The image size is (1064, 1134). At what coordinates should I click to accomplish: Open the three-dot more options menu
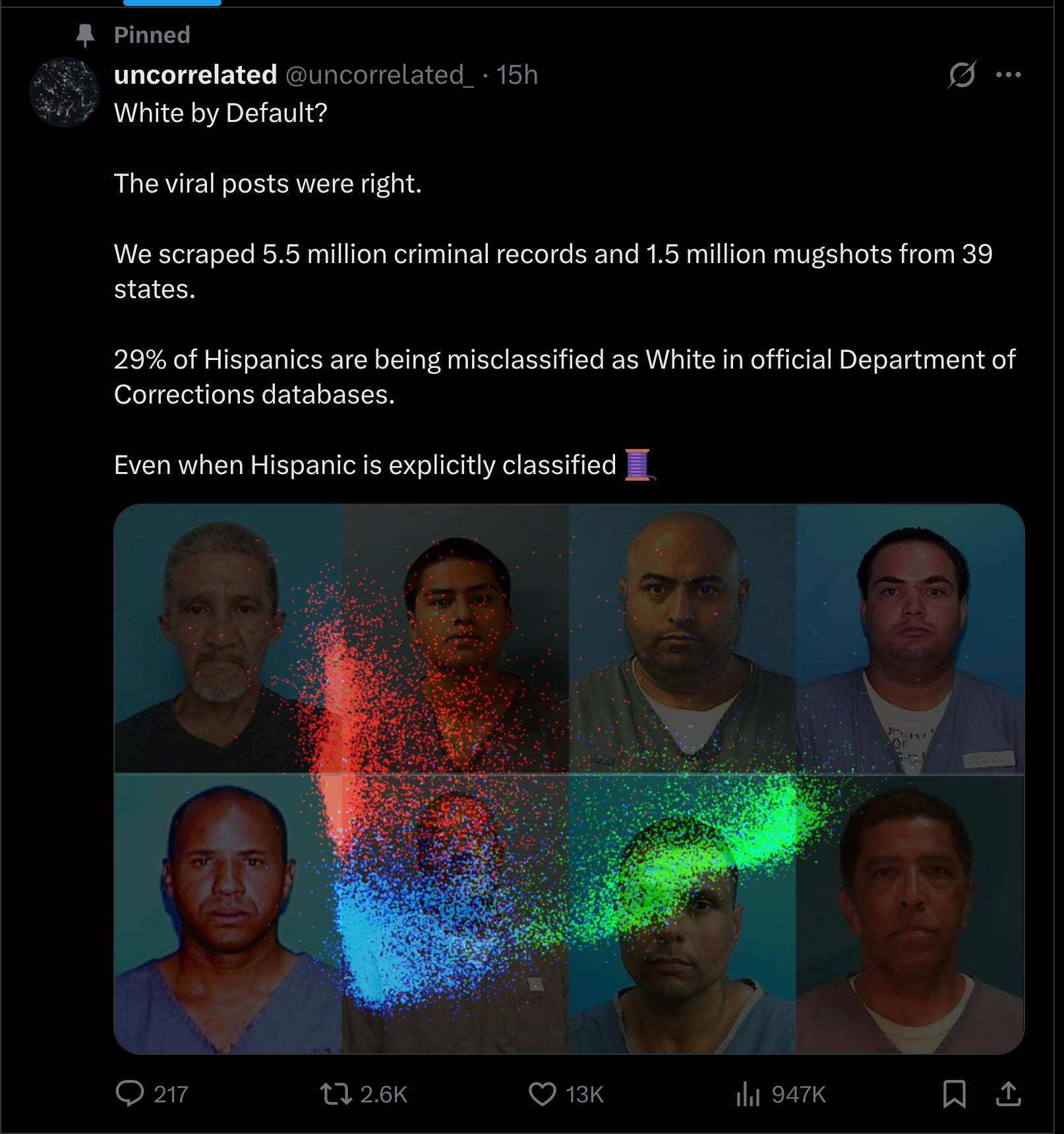[1009, 75]
